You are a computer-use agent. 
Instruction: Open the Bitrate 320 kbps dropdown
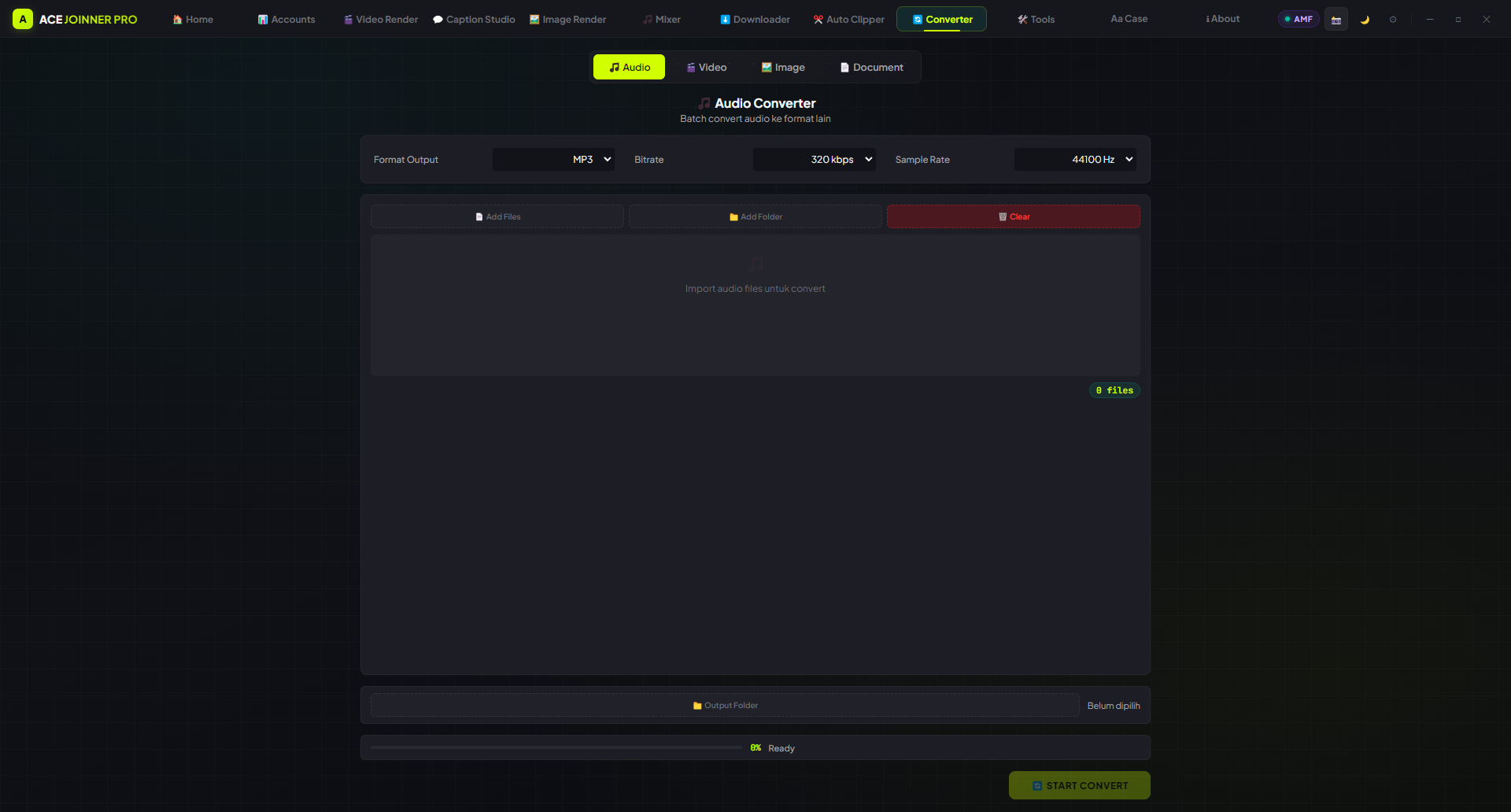click(x=815, y=159)
